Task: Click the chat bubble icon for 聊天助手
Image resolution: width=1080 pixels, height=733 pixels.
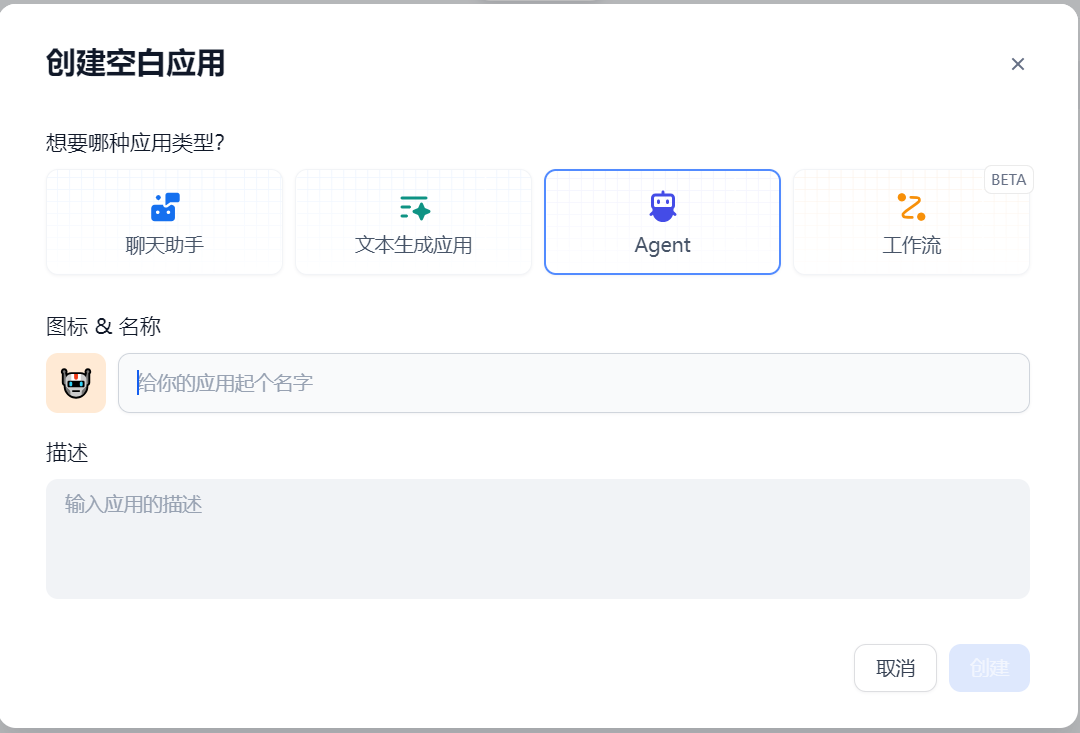Action: [165, 207]
